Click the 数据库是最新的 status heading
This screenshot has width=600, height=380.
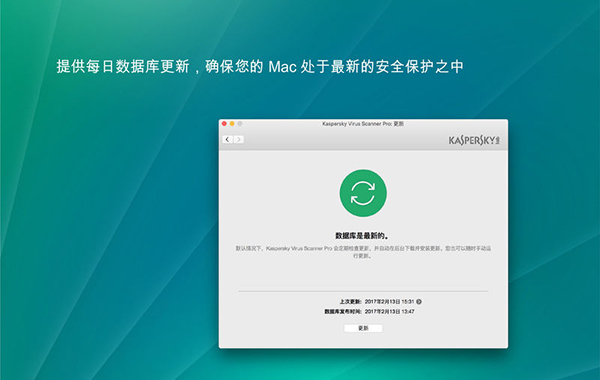click(362, 236)
